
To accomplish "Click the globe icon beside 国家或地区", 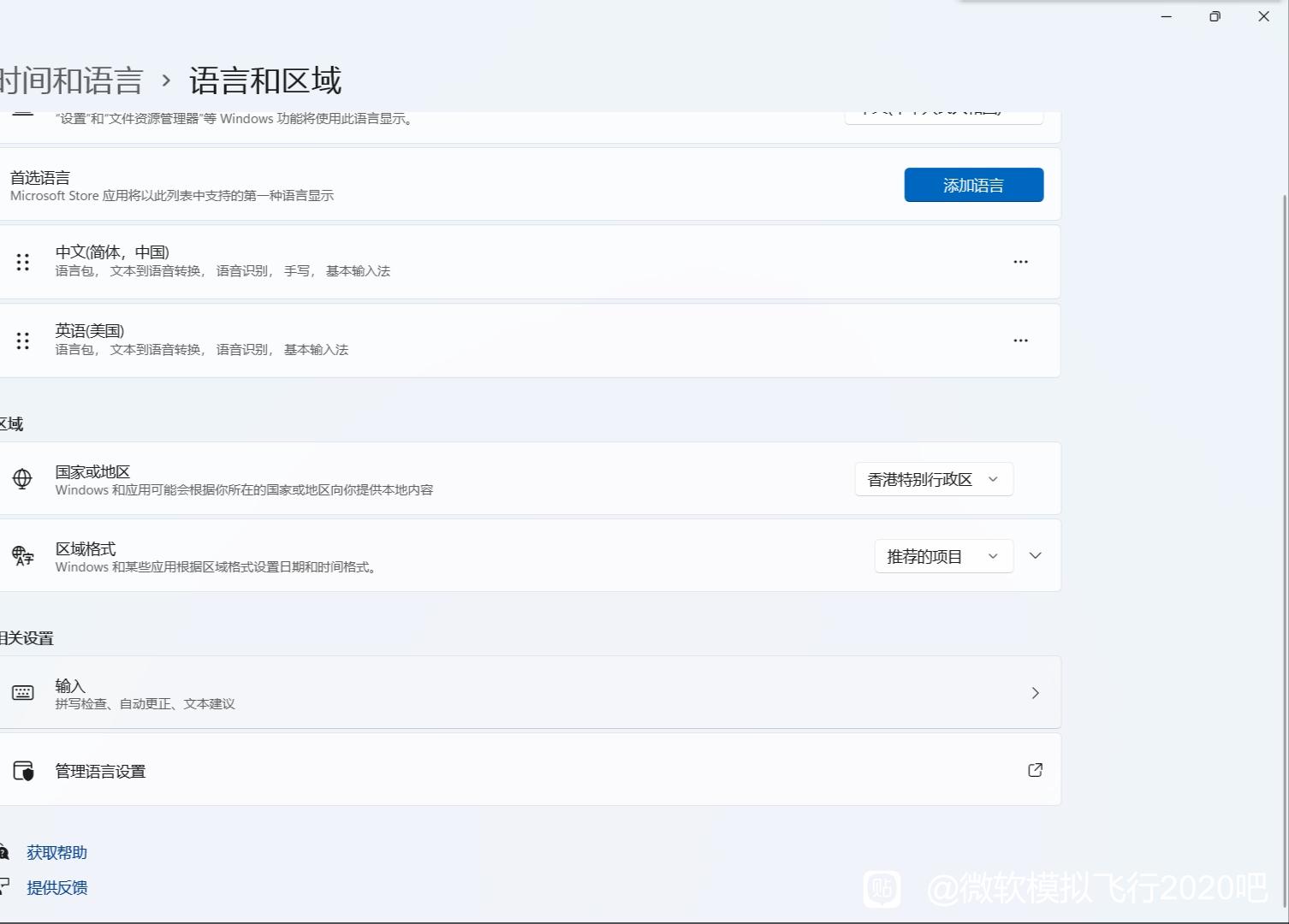I will [22, 478].
